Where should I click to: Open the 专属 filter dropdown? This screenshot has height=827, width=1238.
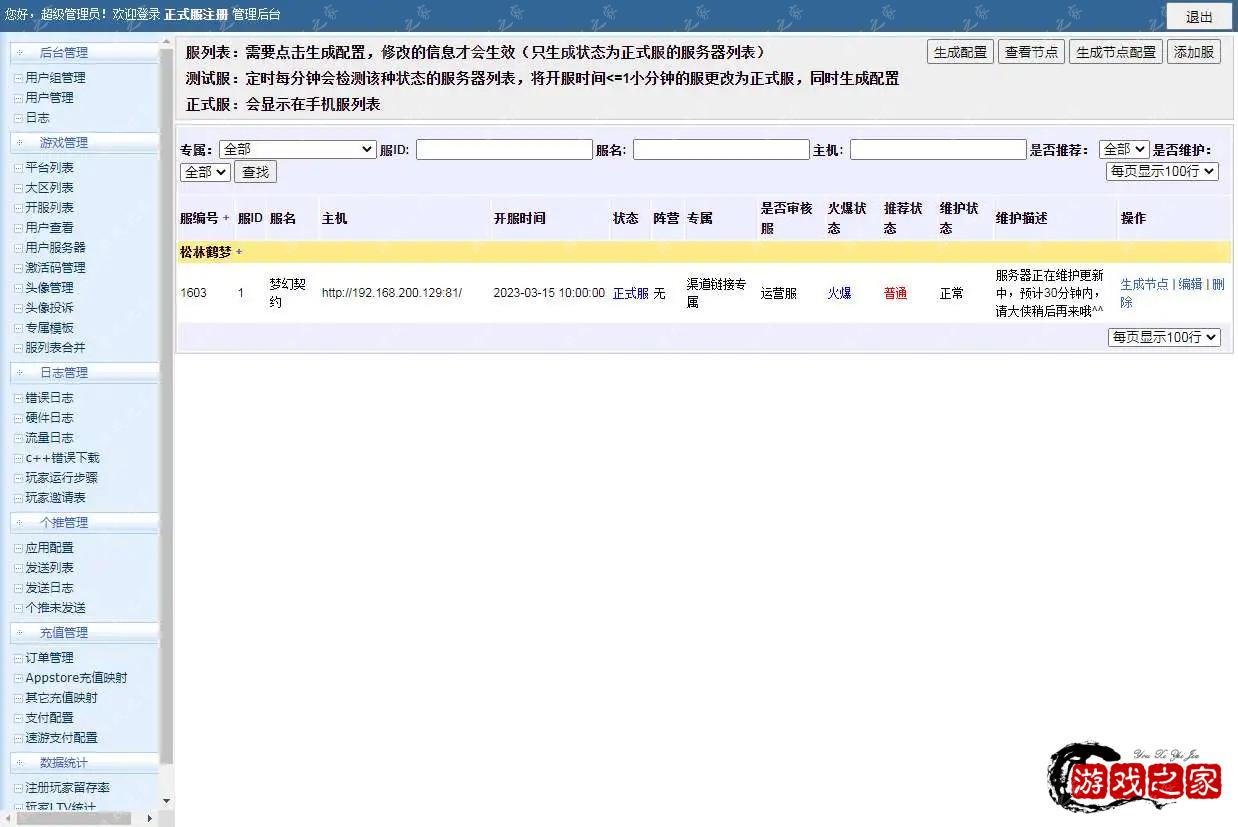[297, 149]
